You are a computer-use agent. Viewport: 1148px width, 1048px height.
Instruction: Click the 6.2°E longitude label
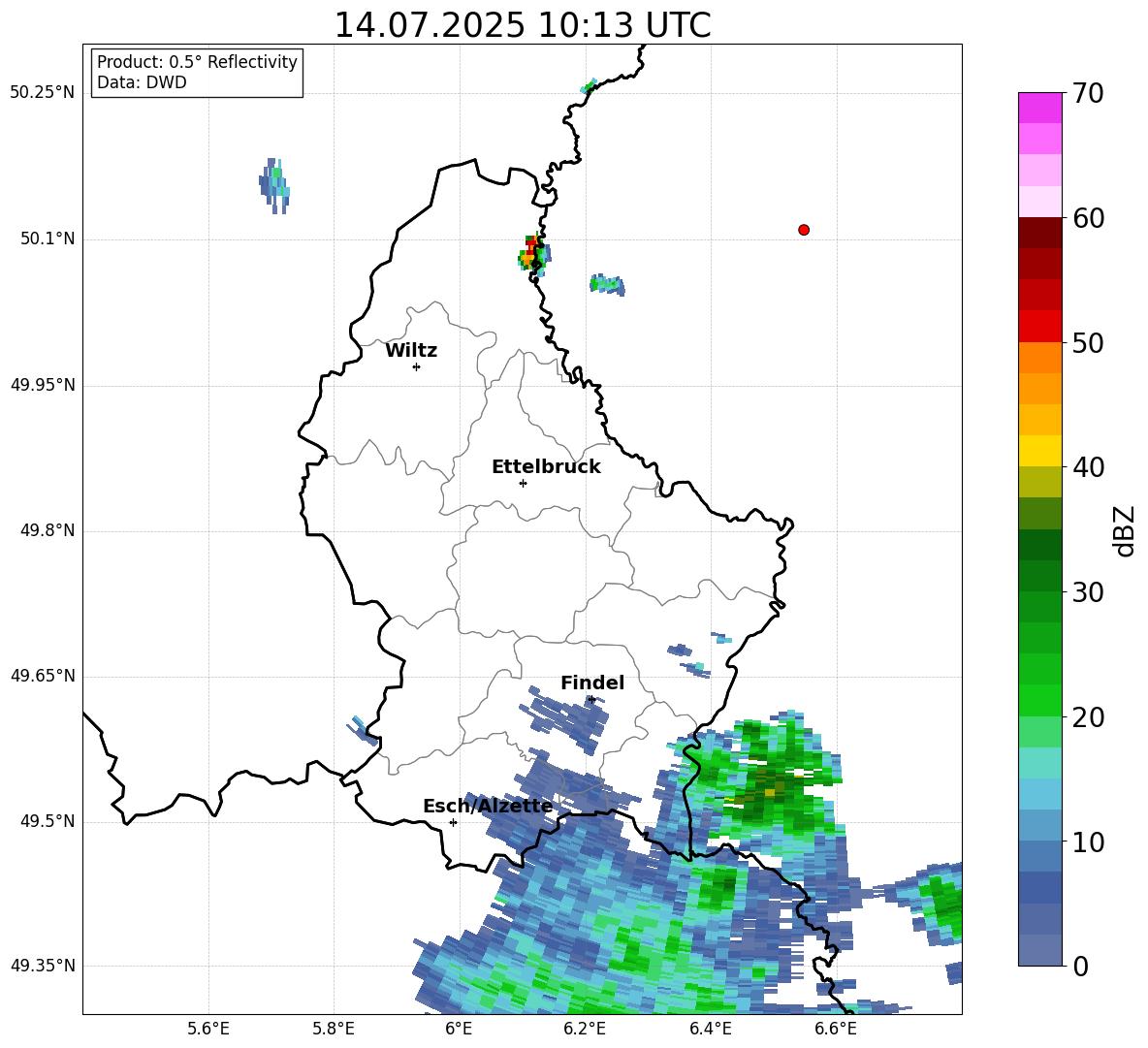pos(585,1029)
